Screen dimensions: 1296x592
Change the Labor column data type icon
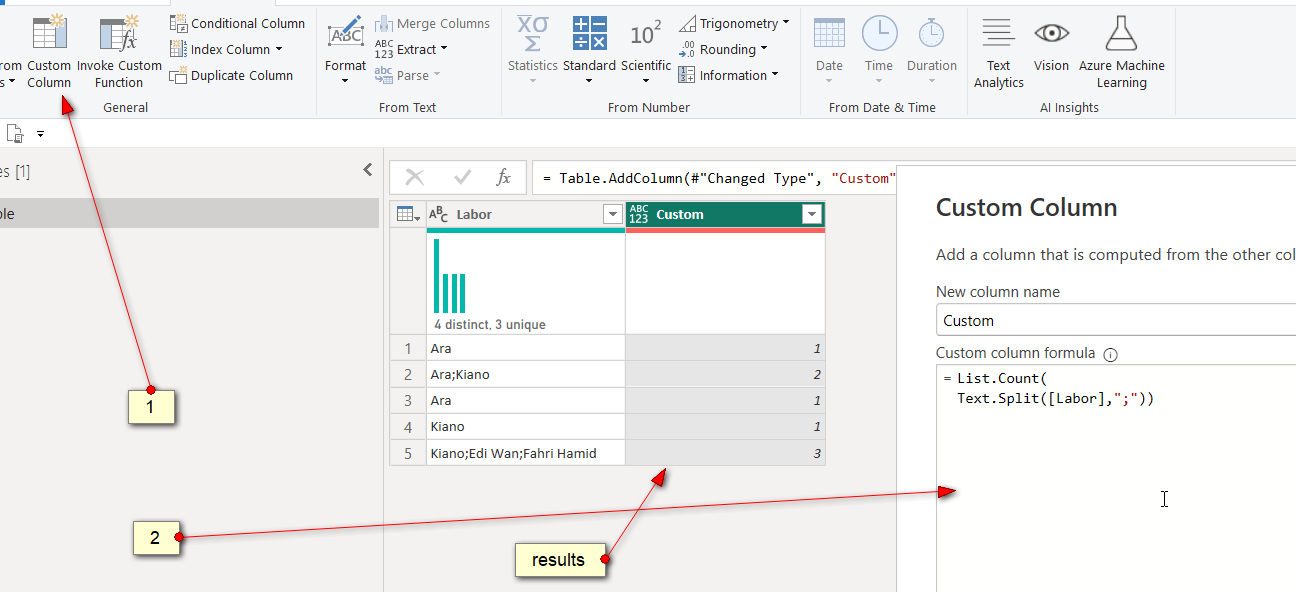click(x=439, y=214)
